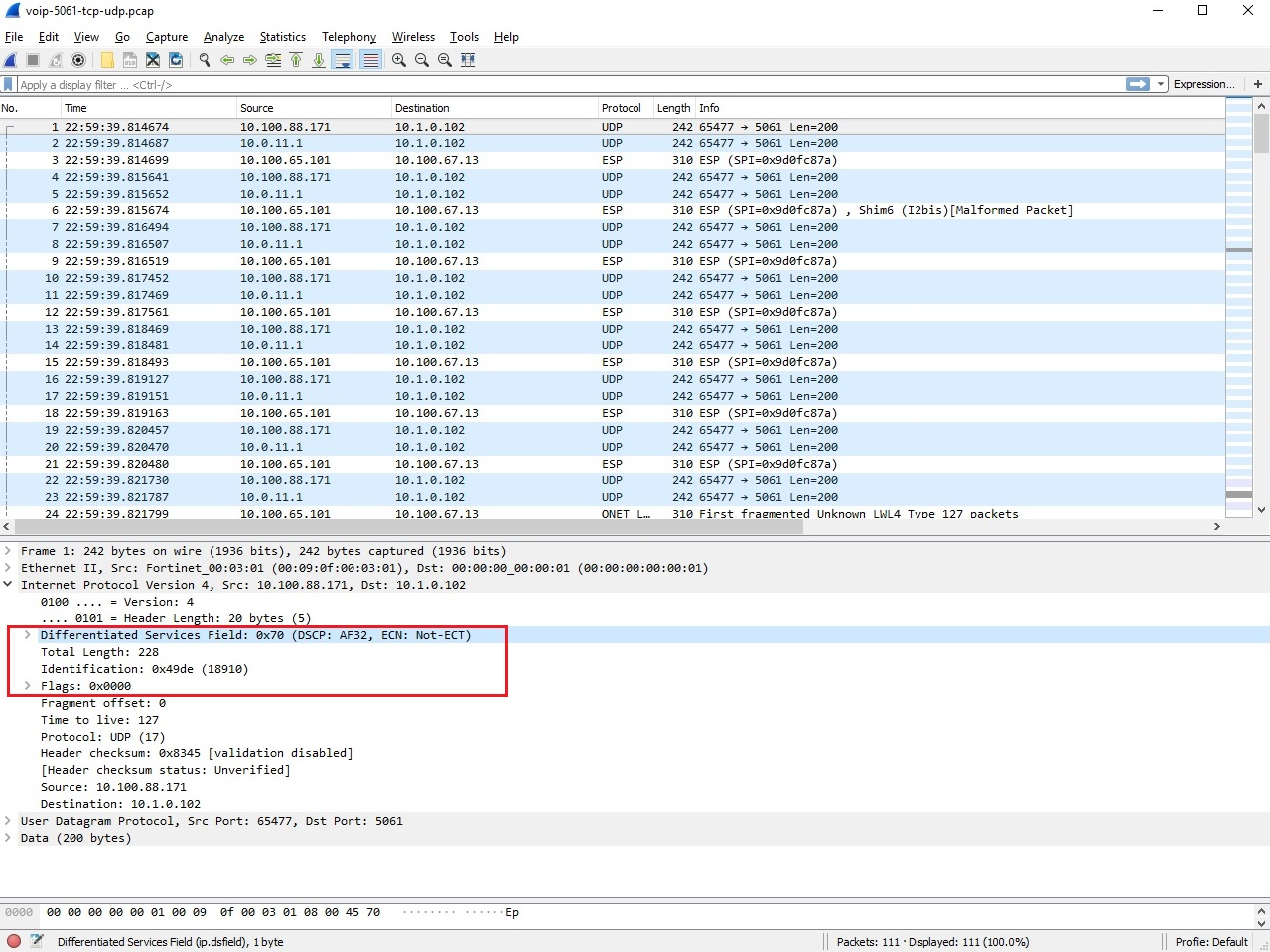Toggle the Expert Information indicator in status bar
The height and width of the screenshot is (952, 1270).
coord(11,941)
